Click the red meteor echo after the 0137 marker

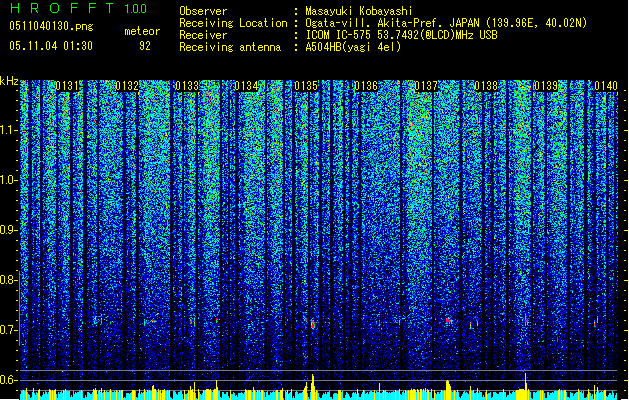448,320
